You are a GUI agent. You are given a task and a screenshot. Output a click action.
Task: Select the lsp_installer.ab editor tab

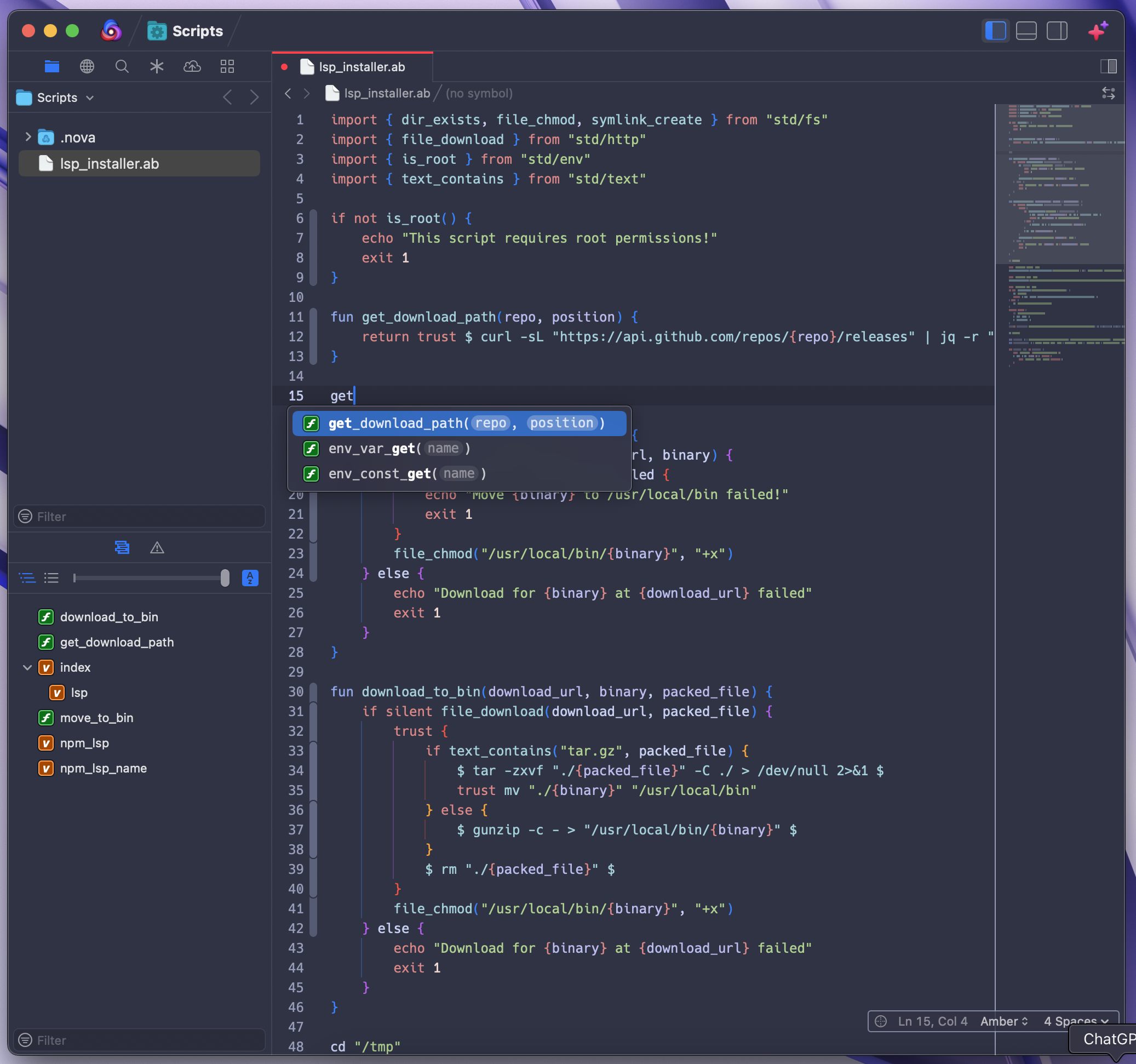click(x=361, y=67)
